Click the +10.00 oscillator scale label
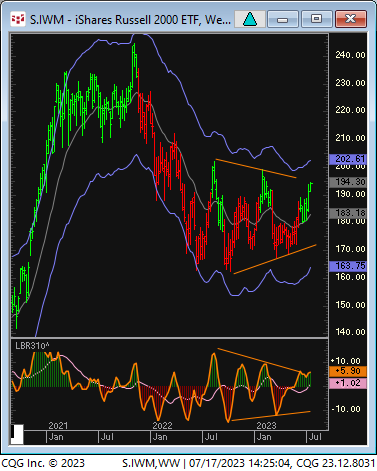 coord(346,361)
